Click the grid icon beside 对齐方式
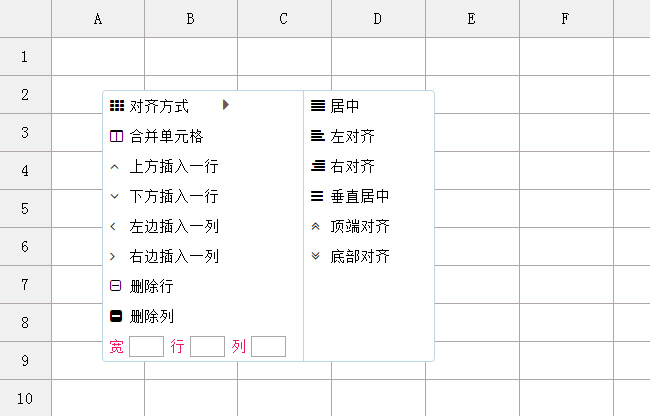This screenshot has width=650, height=416. tap(116, 106)
